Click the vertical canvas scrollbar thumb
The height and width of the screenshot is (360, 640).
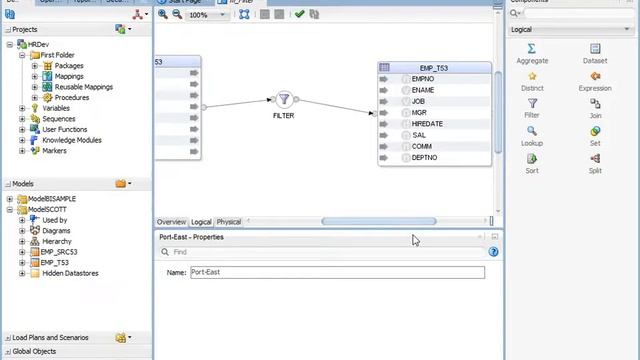498,112
